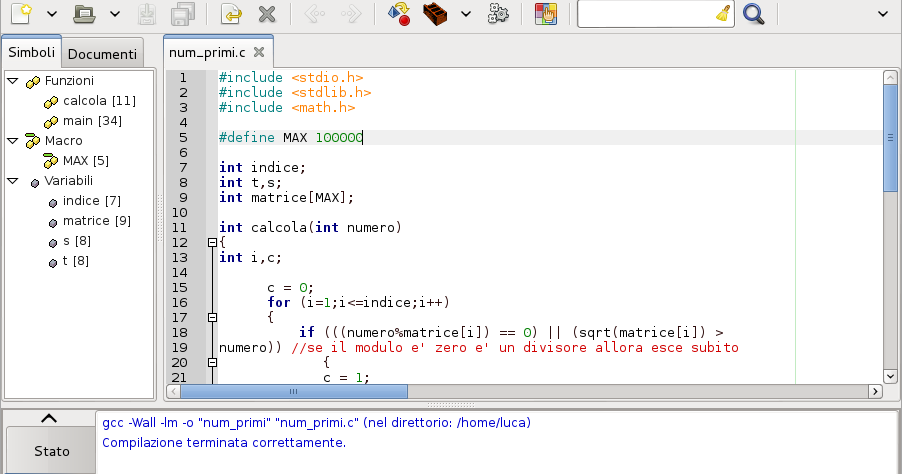The image size is (902, 474).
Task: Close the num_primi.c tab
Action: point(259,52)
